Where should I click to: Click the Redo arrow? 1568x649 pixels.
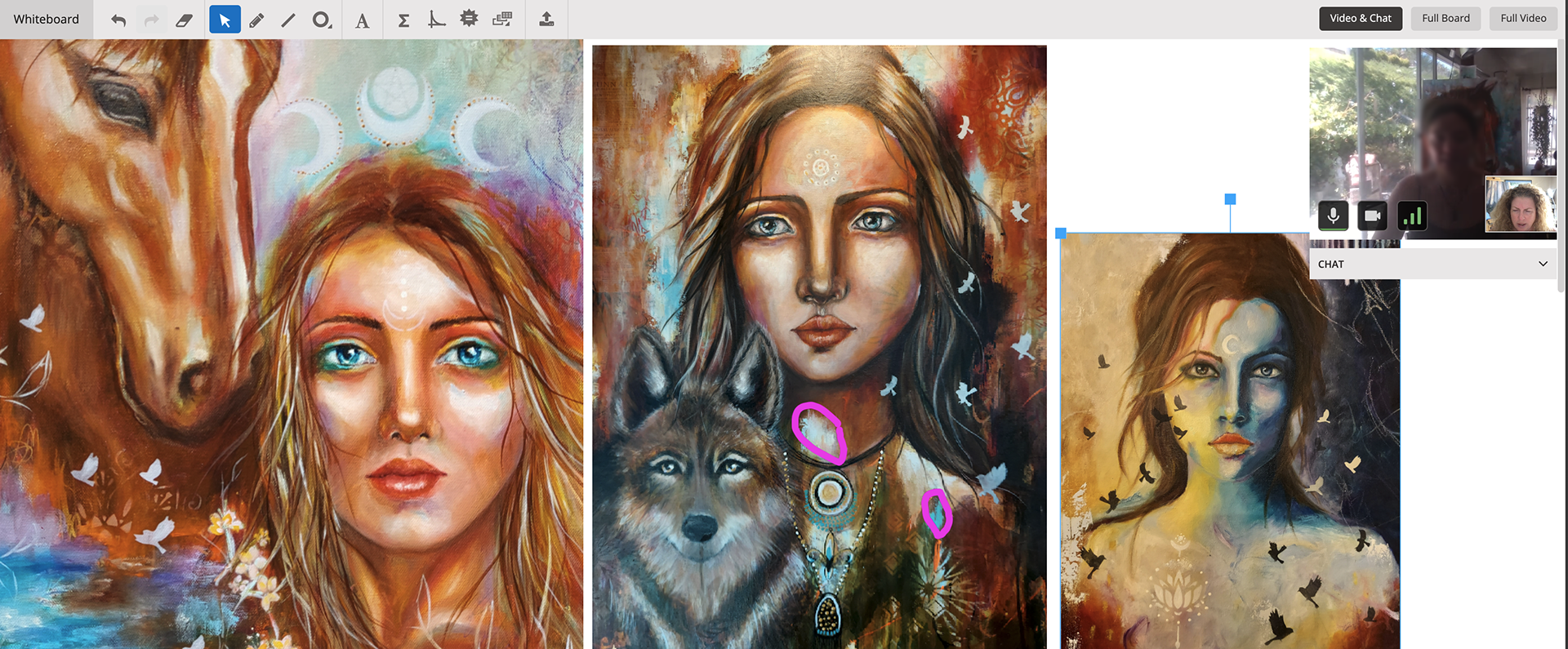(x=151, y=20)
